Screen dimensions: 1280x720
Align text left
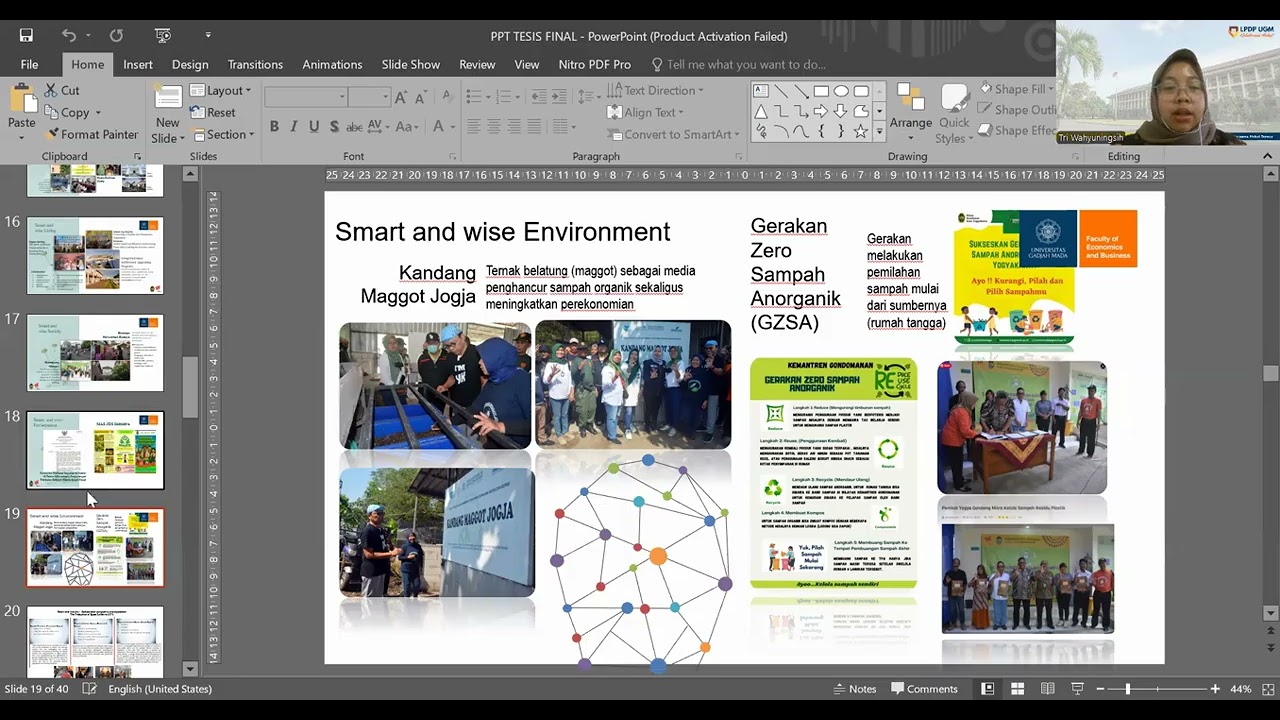474,127
